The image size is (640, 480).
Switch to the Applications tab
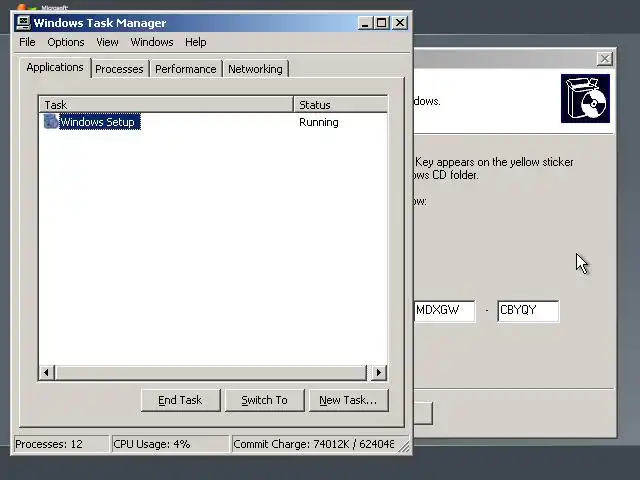tap(55, 67)
